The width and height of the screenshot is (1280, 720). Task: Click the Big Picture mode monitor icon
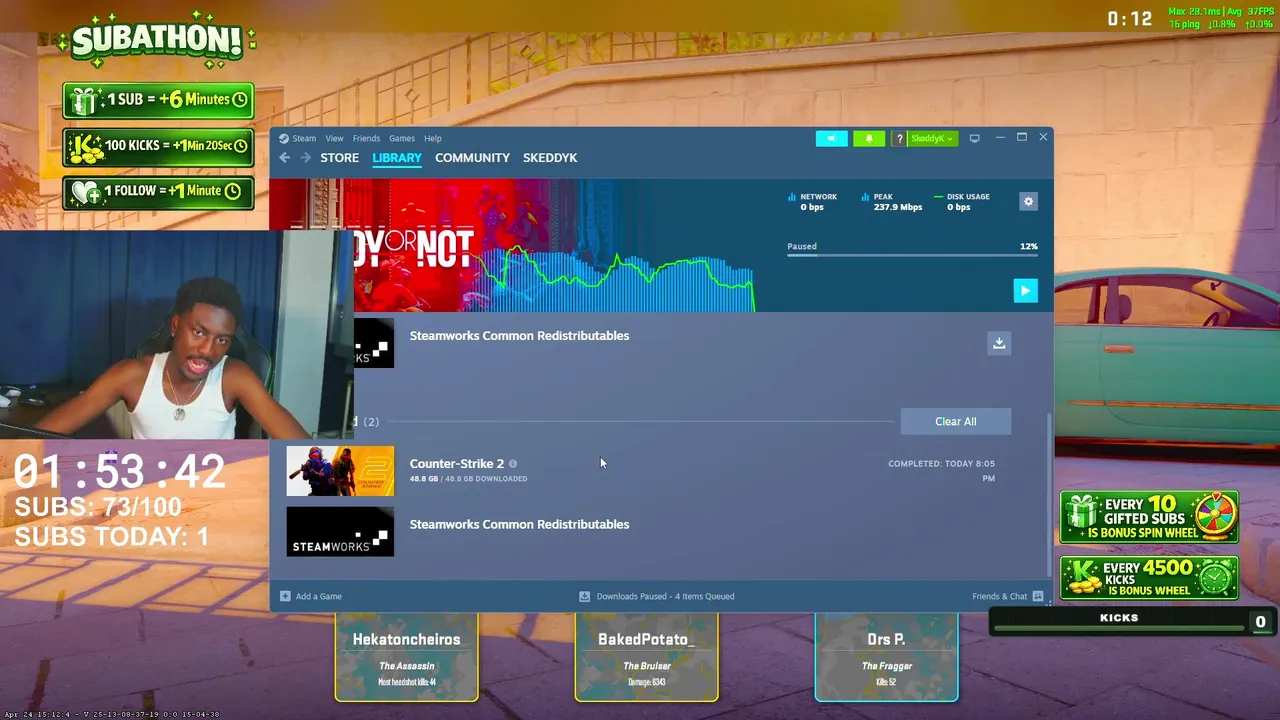[975, 138]
